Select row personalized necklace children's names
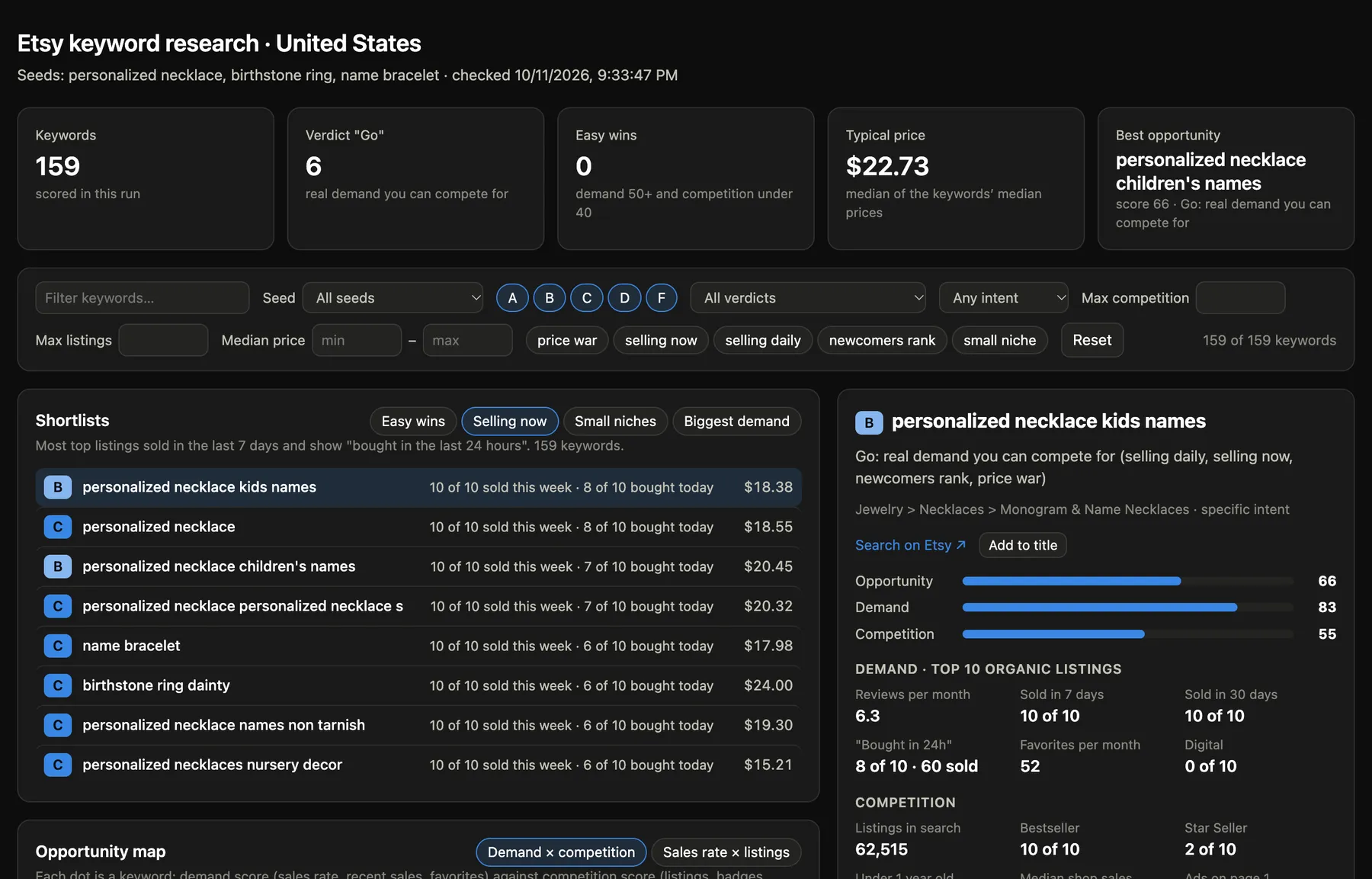 [x=418, y=566]
